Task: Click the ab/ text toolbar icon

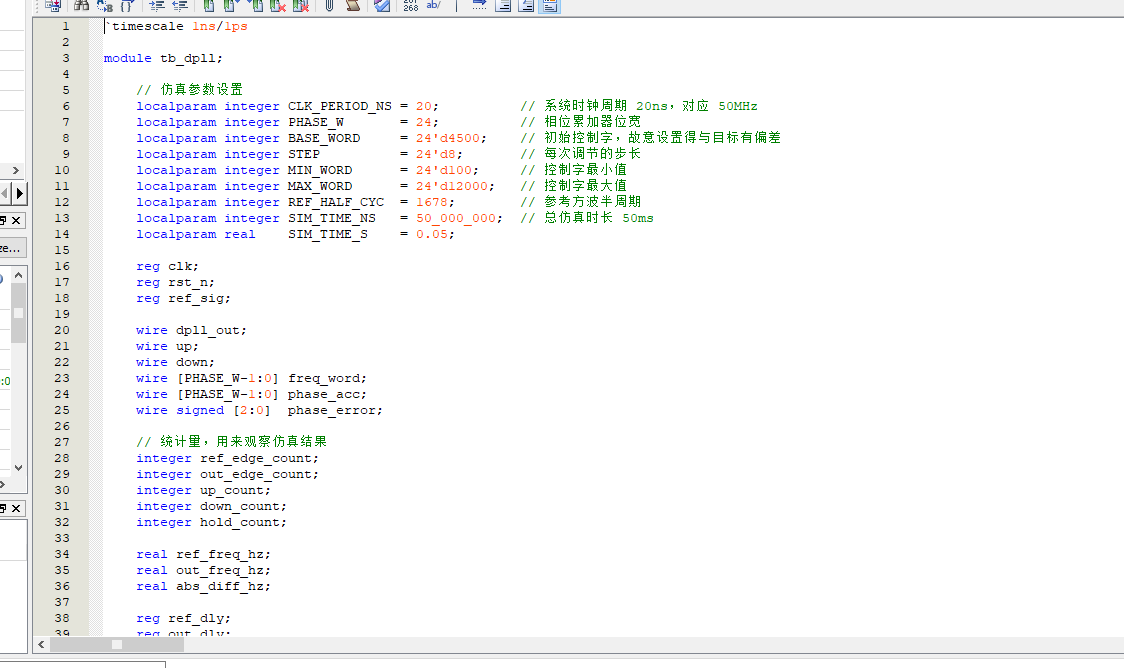Action: (x=433, y=5)
